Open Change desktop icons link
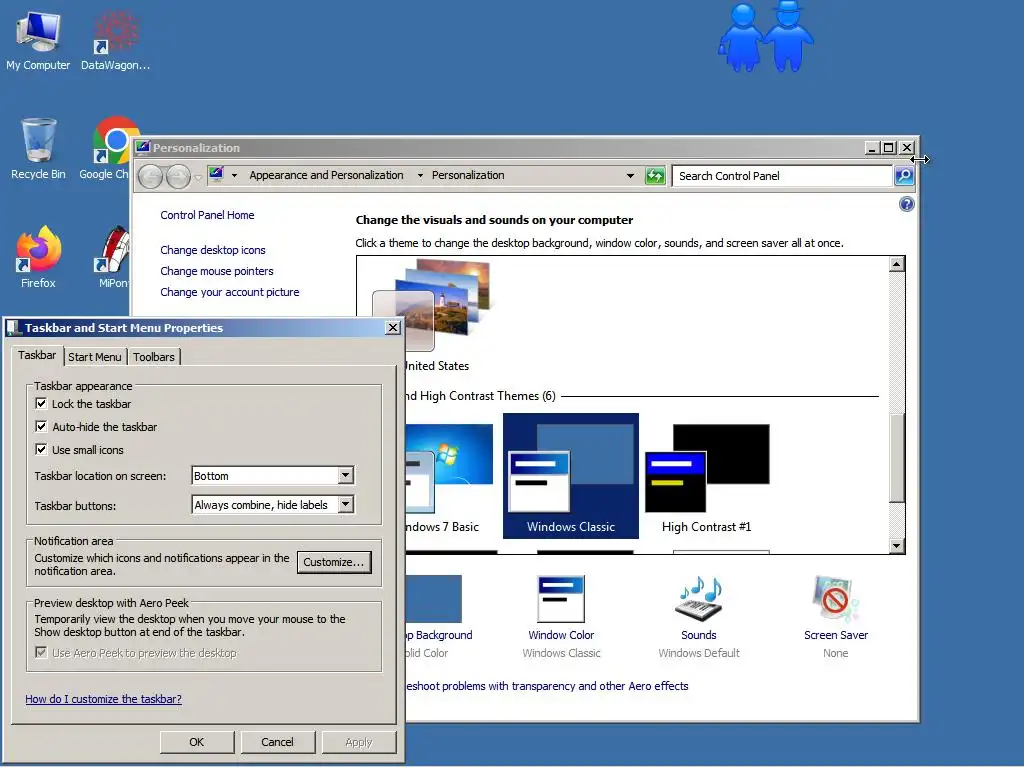The height and width of the screenshot is (768, 1024). (x=213, y=250)
